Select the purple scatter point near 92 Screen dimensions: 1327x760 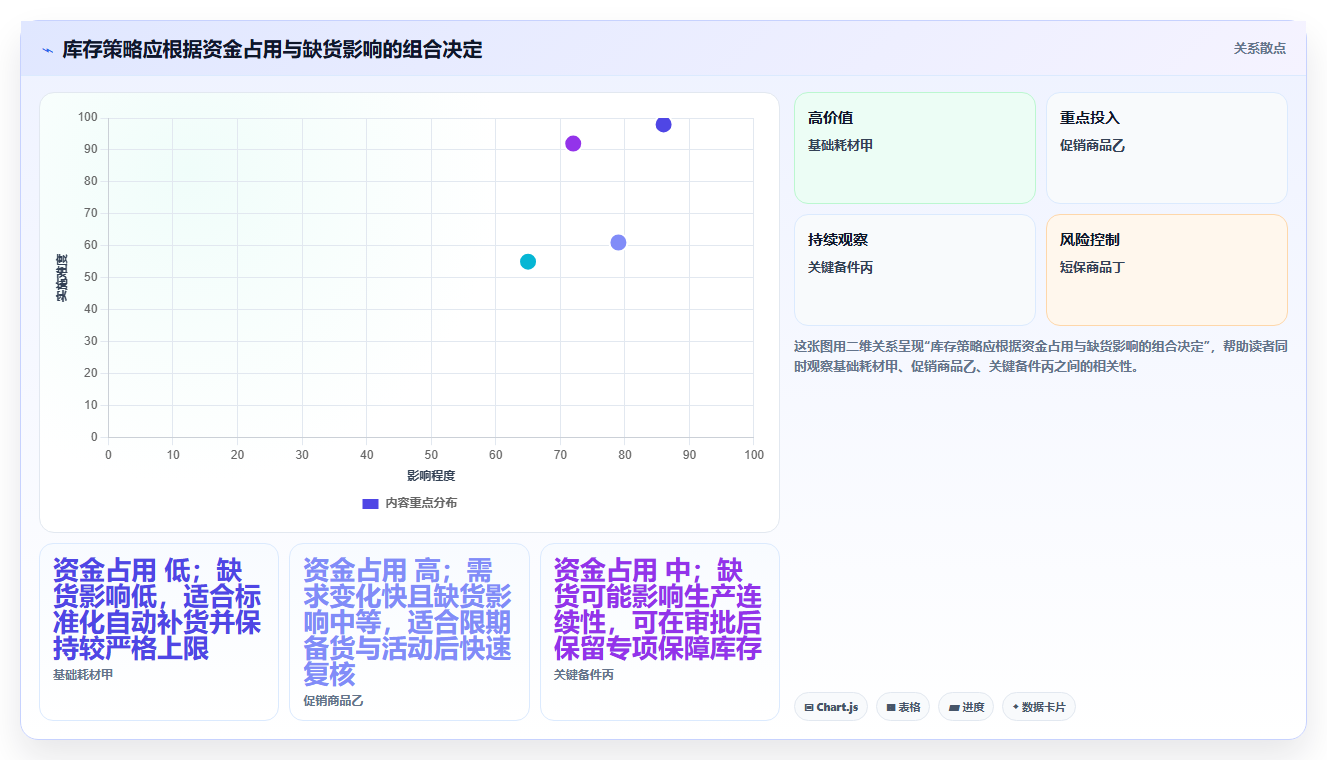[573, 143]
